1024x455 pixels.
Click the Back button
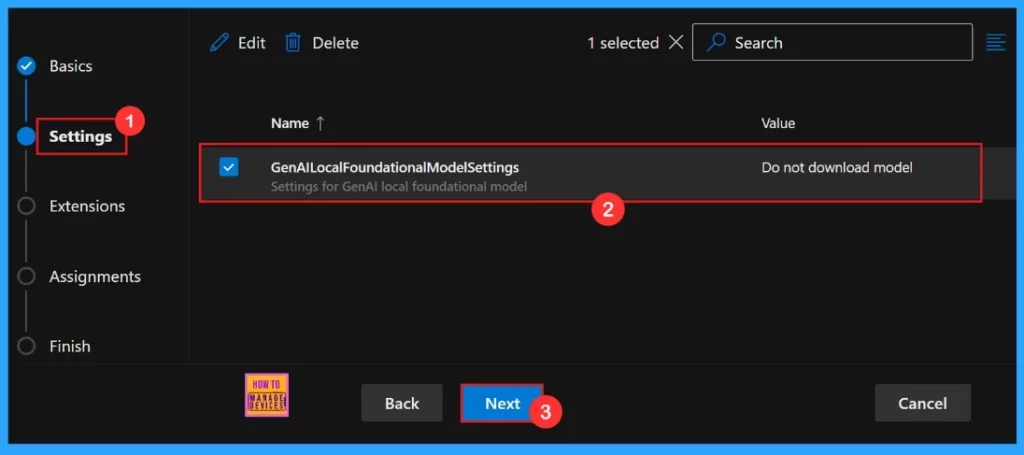(x=402, y=403)
